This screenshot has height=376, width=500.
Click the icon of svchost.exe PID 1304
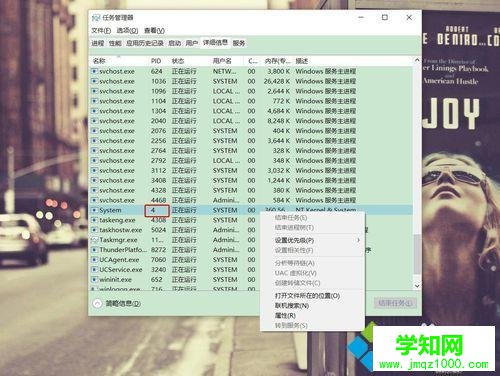pos(95,111)
